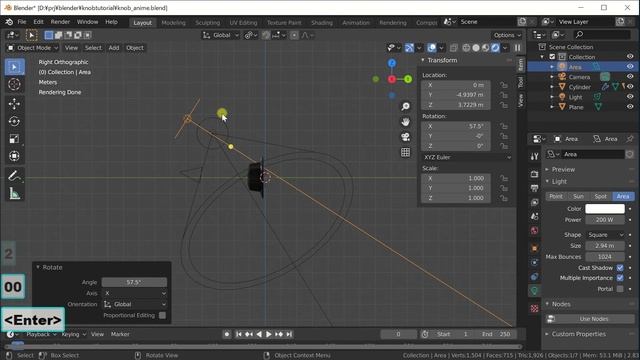This screenshot has height=360, width=640.
Task: Select the Select Box tool
Action: click(14, 67)
